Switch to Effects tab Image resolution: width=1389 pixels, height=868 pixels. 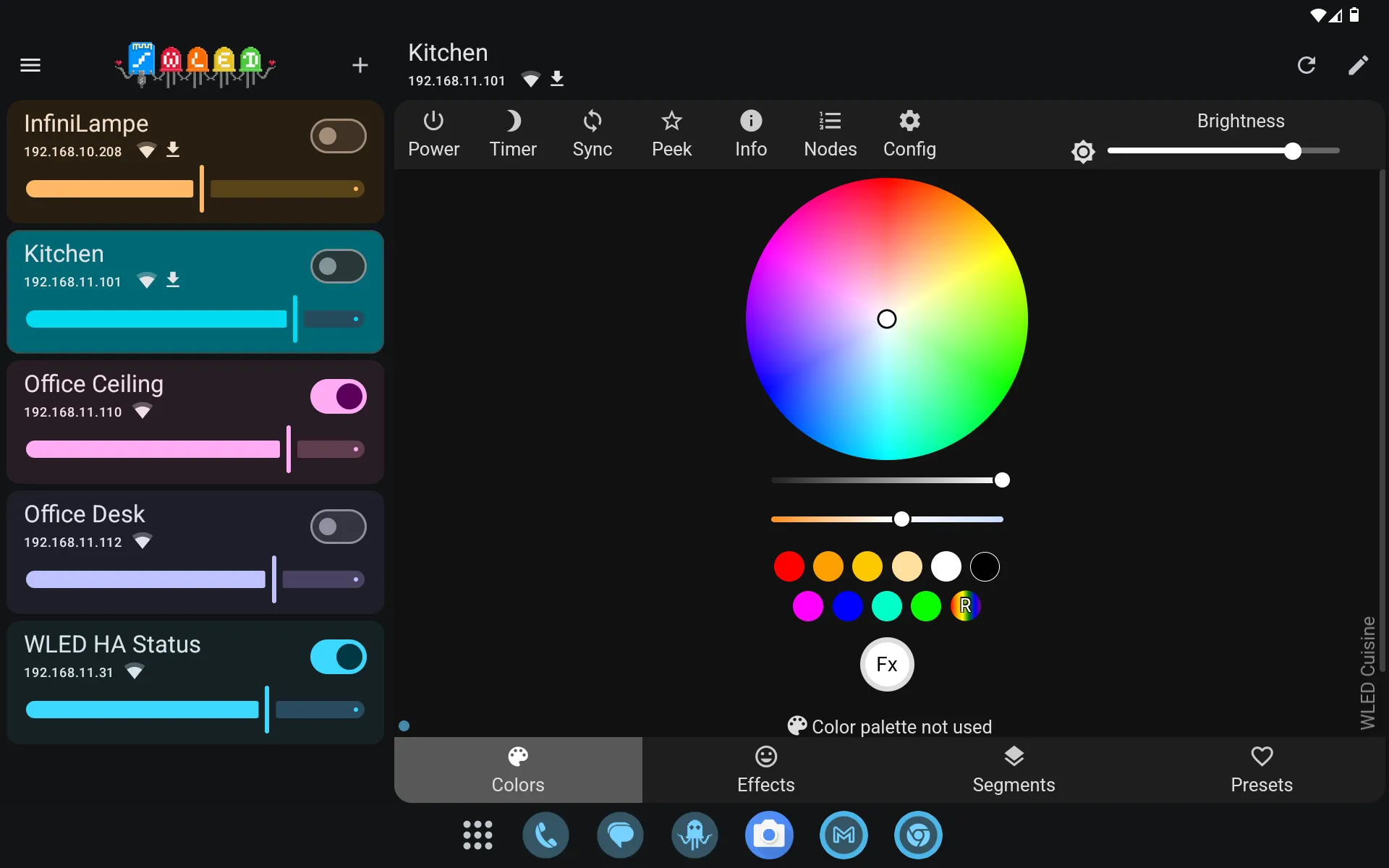(x=765, y=769)
